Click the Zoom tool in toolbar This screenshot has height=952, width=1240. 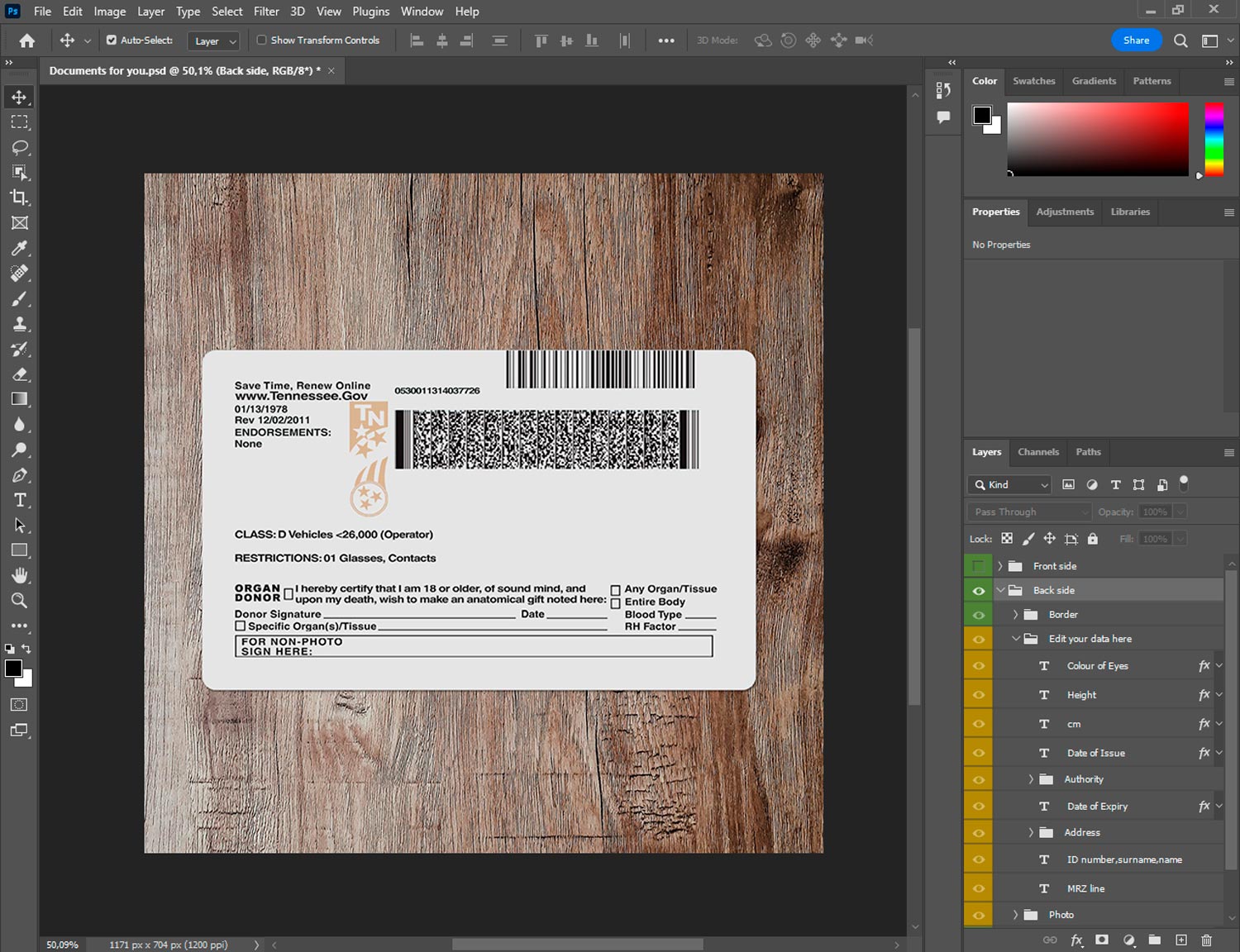(x=20, y=601)
